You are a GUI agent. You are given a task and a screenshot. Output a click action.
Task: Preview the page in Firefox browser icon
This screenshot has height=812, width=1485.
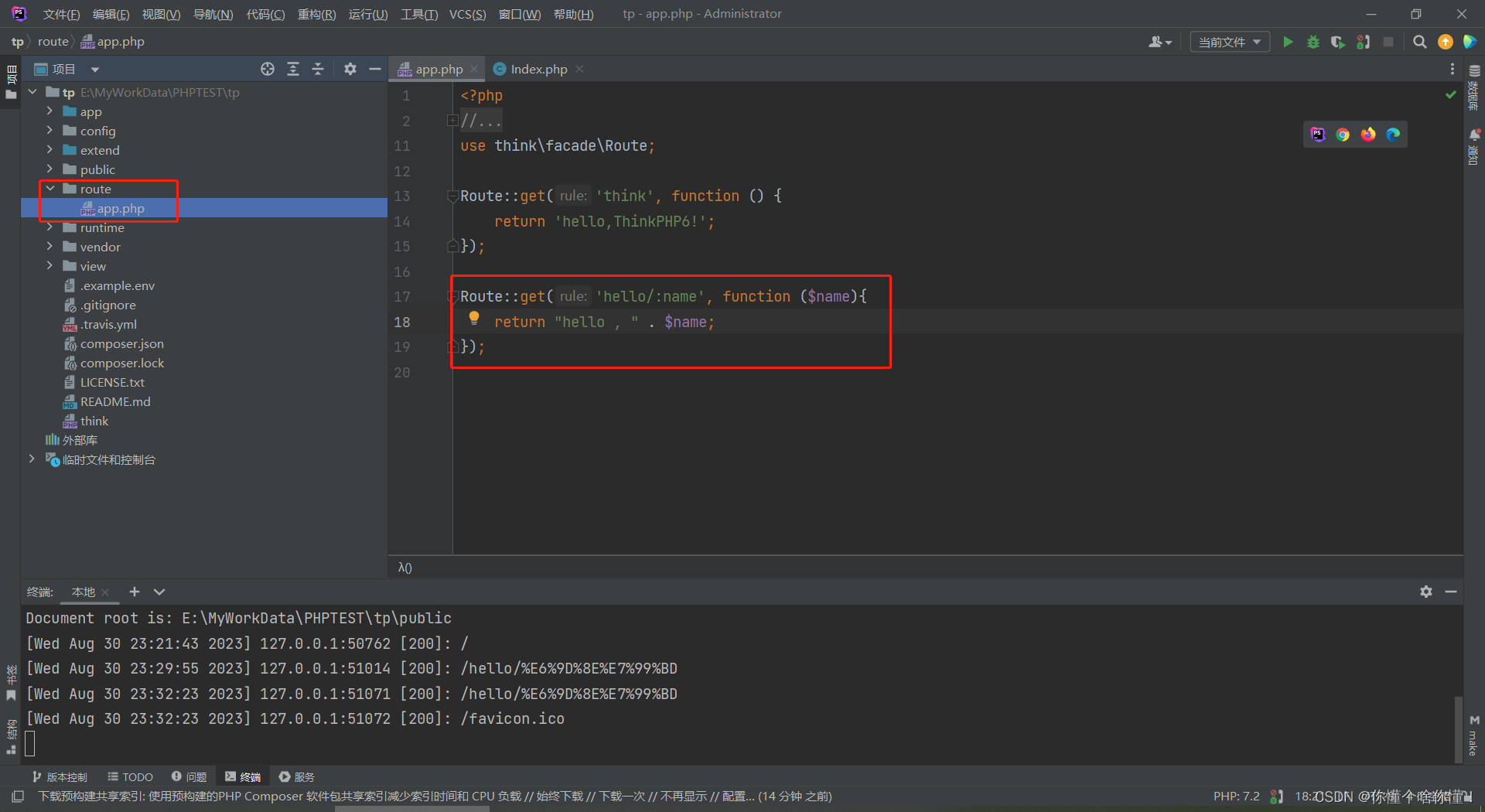[x=1368, y=134]
